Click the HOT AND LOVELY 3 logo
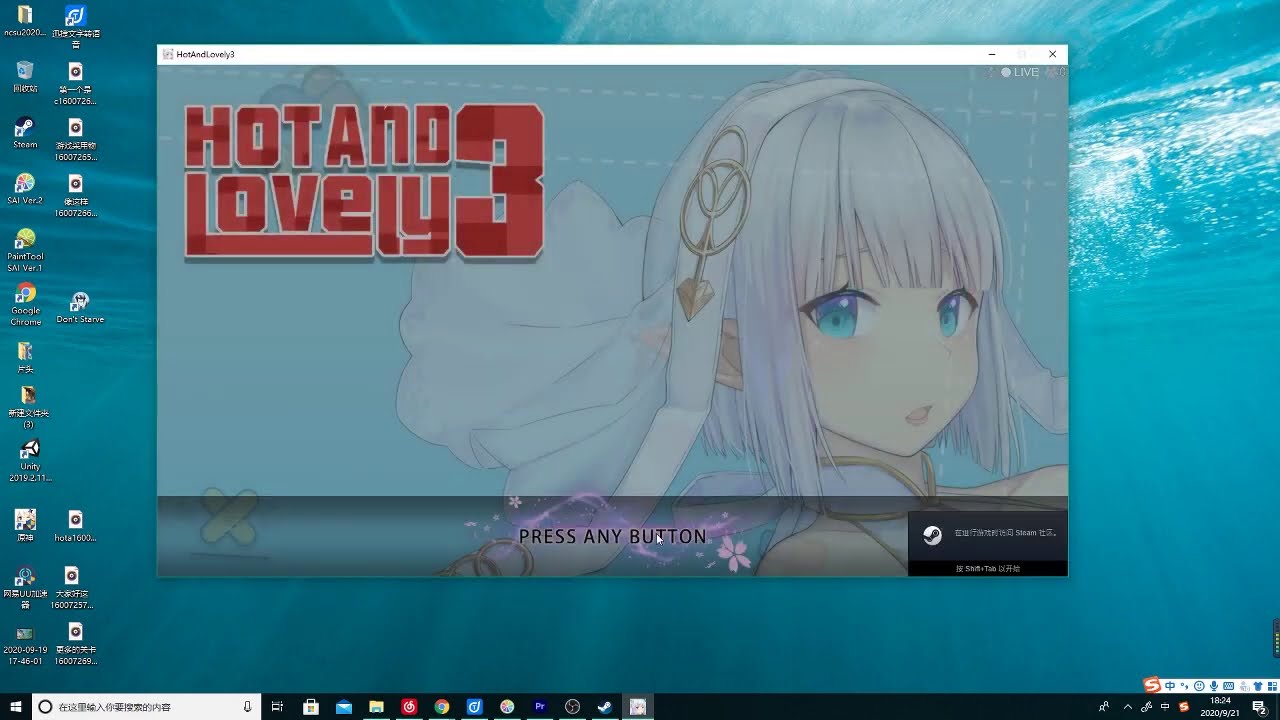Image resolution: width=1280 pixels, height=720 pixels. (x=364, y=183)
